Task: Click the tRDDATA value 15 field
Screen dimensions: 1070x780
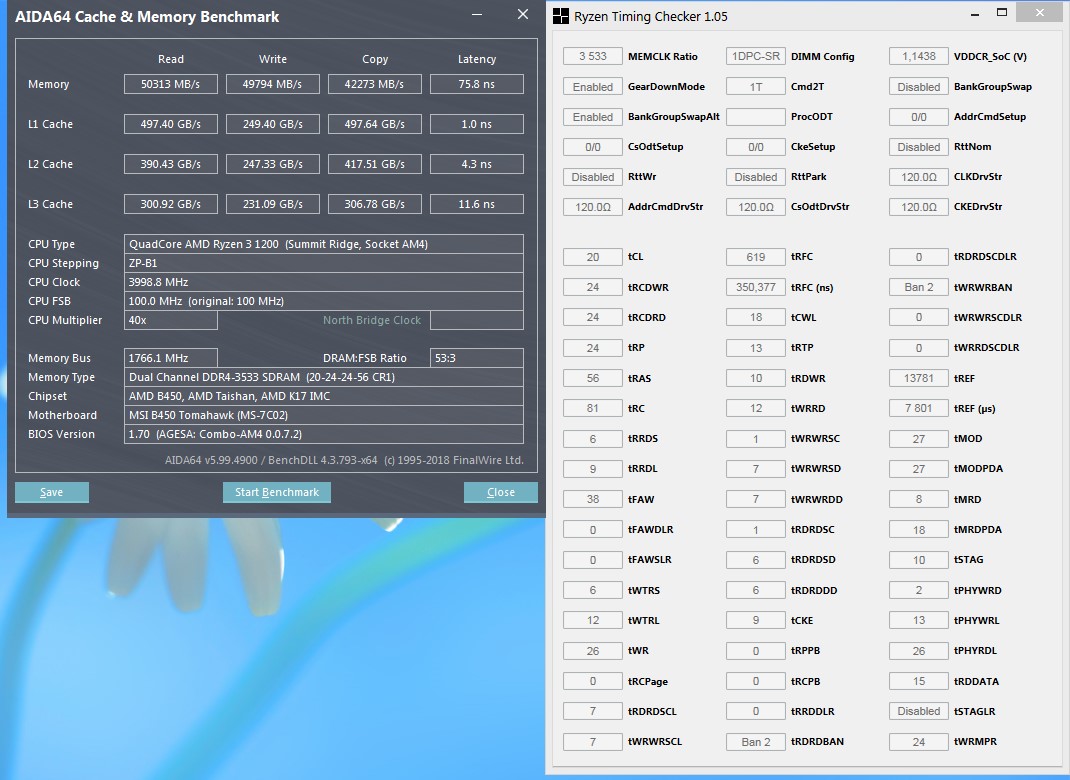Action: tap(919, 681)
